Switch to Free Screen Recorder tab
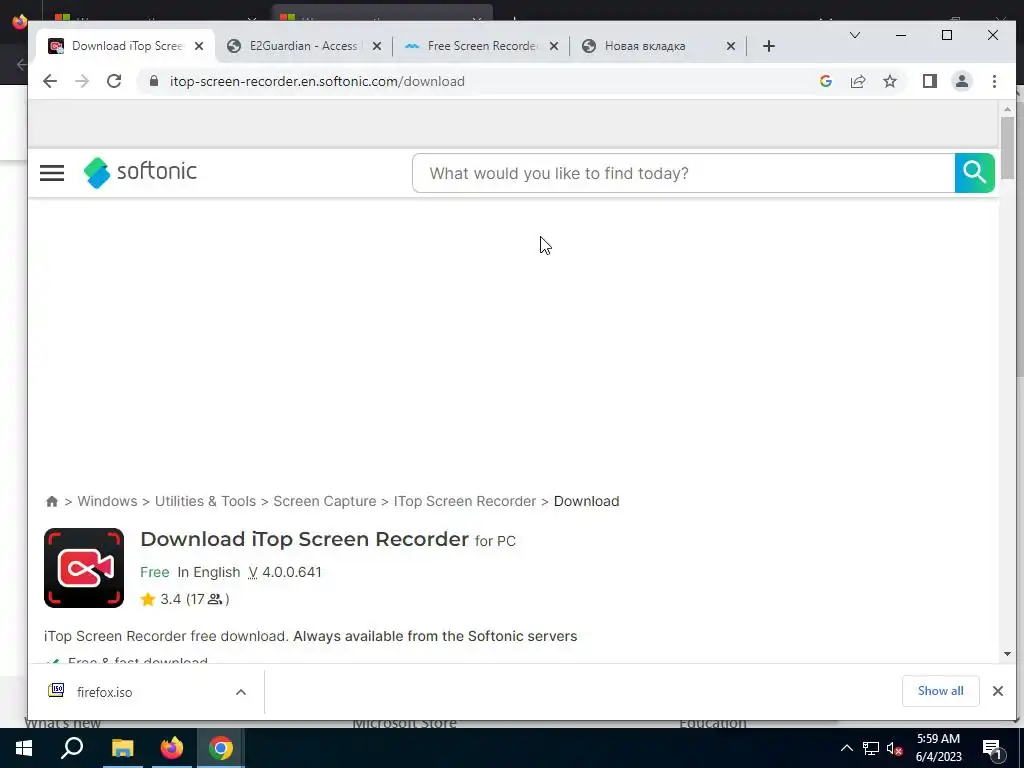 481,46
